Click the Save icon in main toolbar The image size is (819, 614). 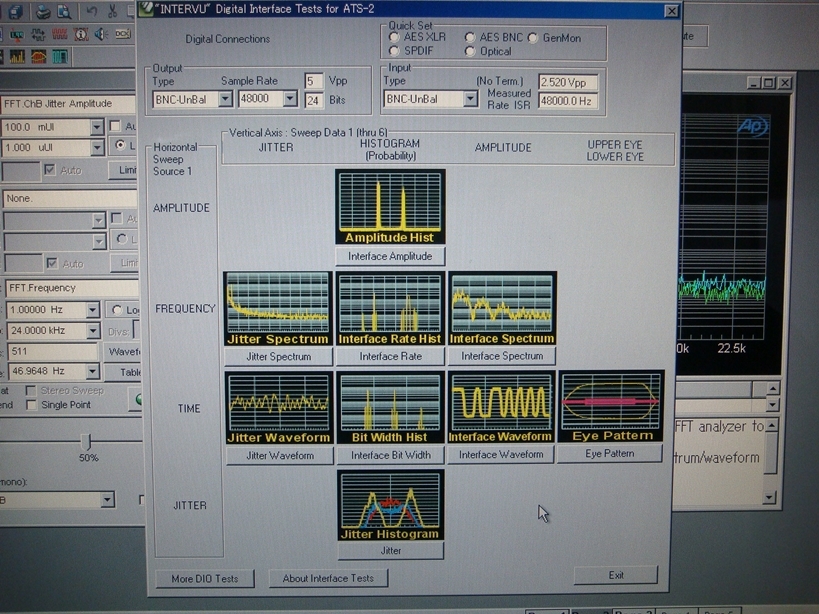14,12
